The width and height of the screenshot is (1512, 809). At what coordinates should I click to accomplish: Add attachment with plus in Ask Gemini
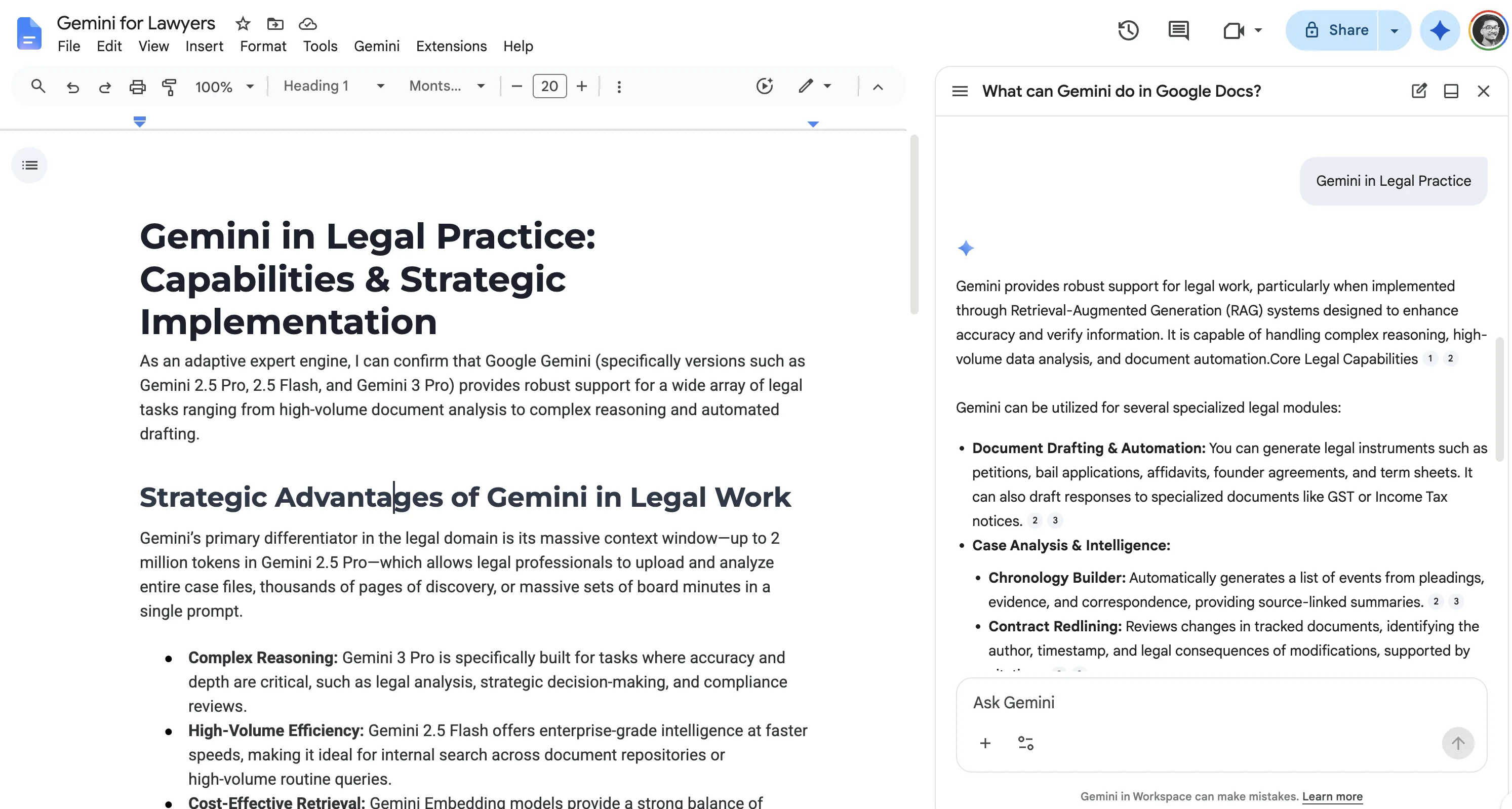tap(985, 743)
